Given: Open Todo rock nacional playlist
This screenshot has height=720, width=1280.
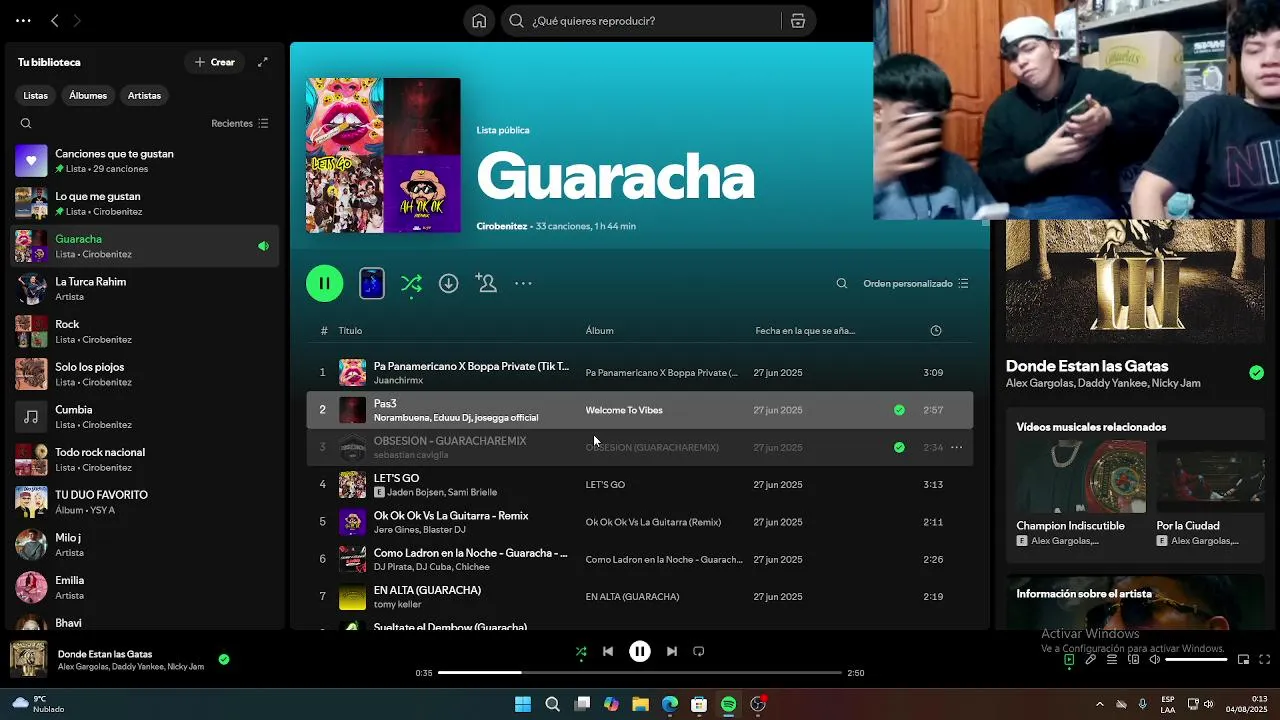Looking at the screenshot, I should 145,460.
